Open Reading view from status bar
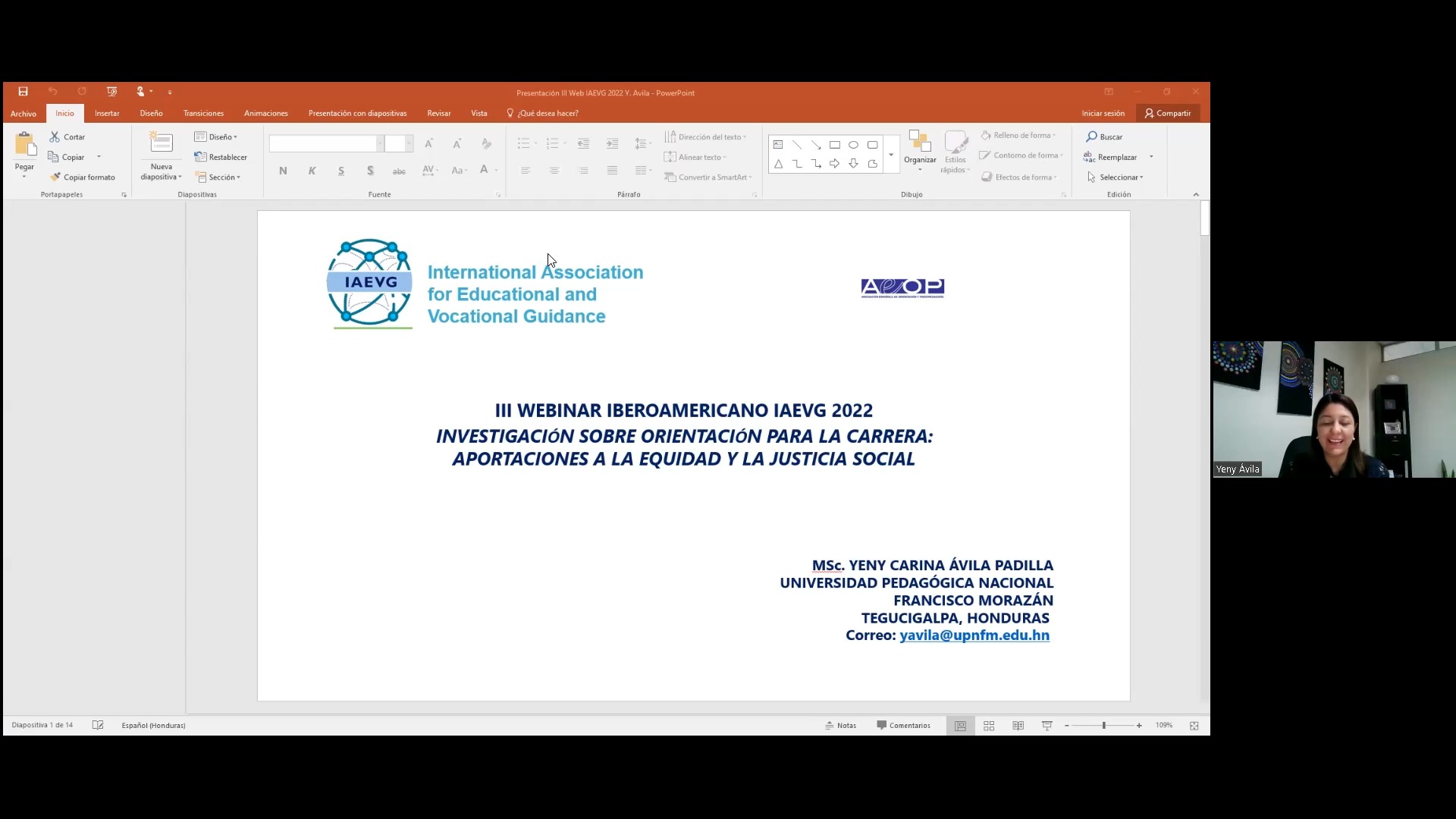Viewport: 1456px width, 819px height. 1018,726
